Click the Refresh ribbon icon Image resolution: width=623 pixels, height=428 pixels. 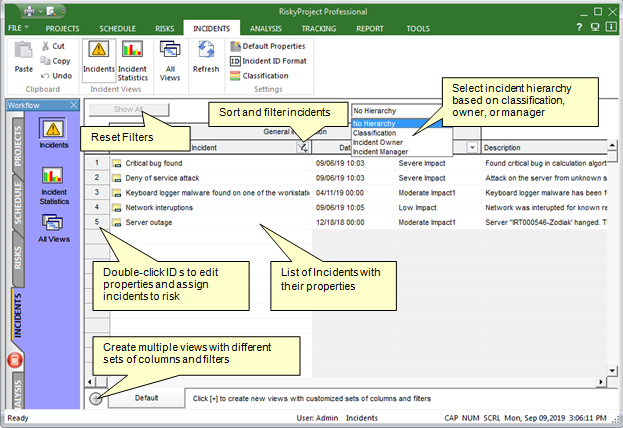(x=206, y=50)
